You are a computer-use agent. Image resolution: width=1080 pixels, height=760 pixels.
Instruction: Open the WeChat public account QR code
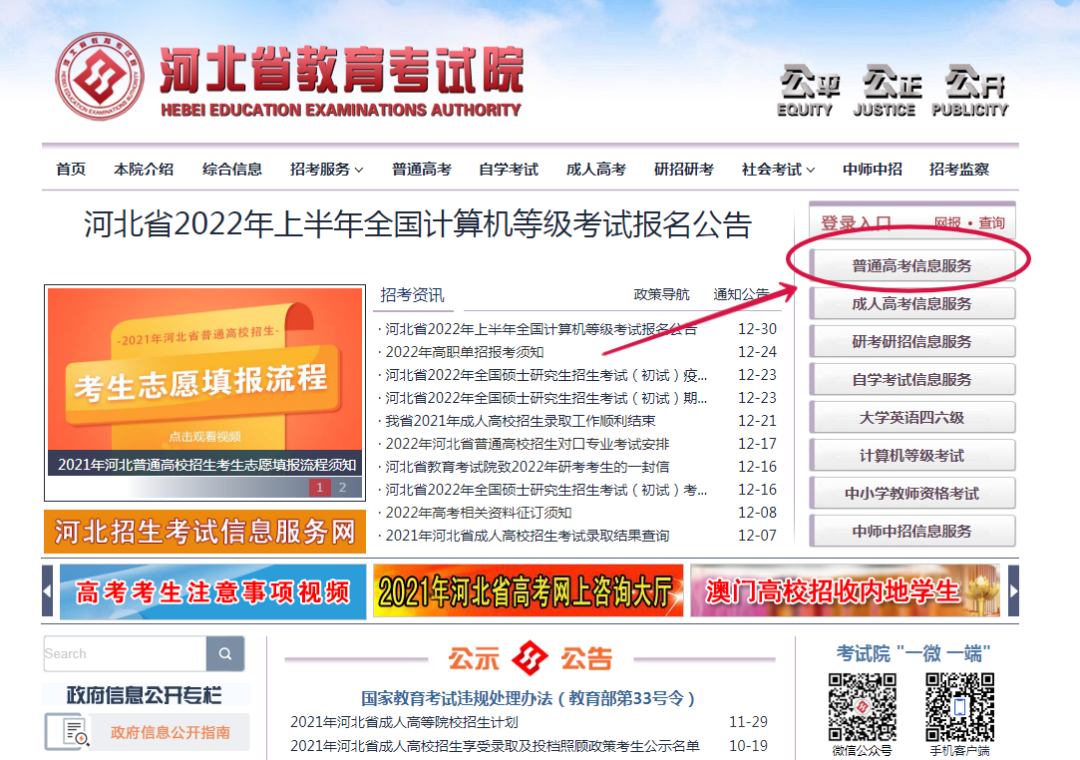pyautogui.click(x=862, y=706)
